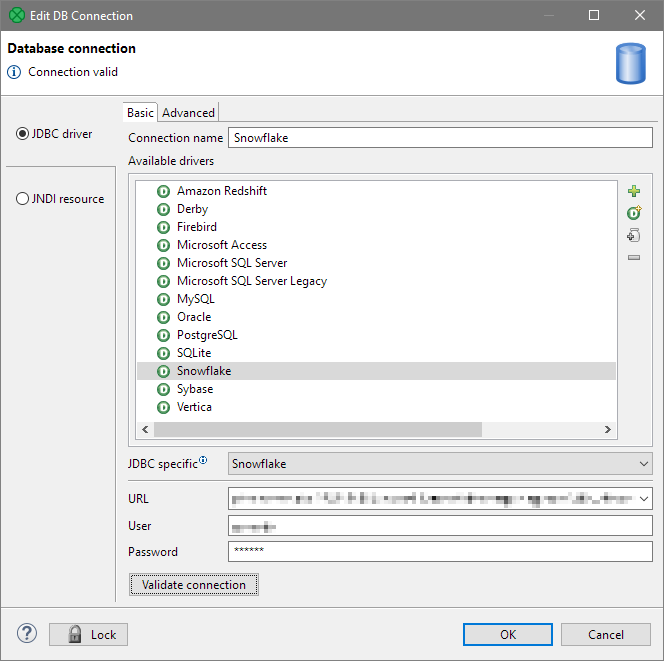Click the horizontal scrollbar thumb in drivers list

tap(318, 429)
